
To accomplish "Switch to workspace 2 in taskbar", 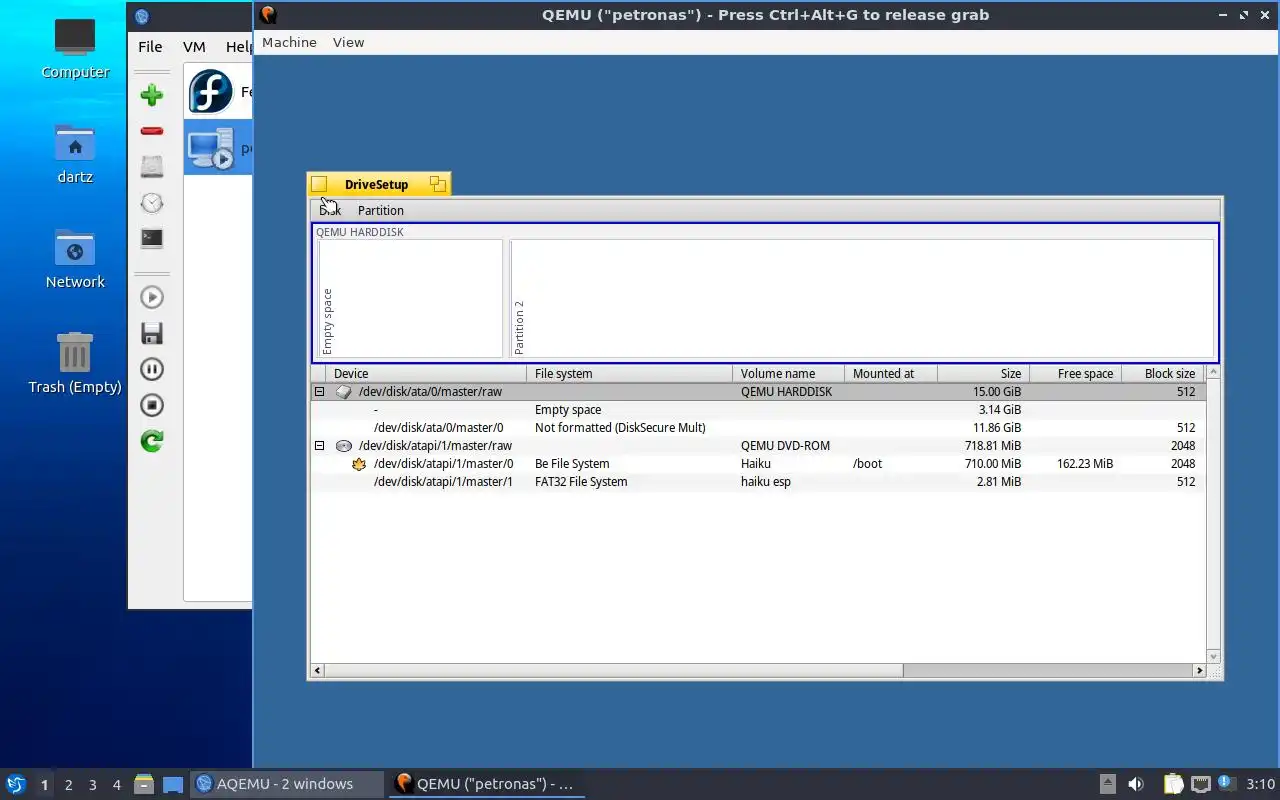I will [x=68, y=784].
